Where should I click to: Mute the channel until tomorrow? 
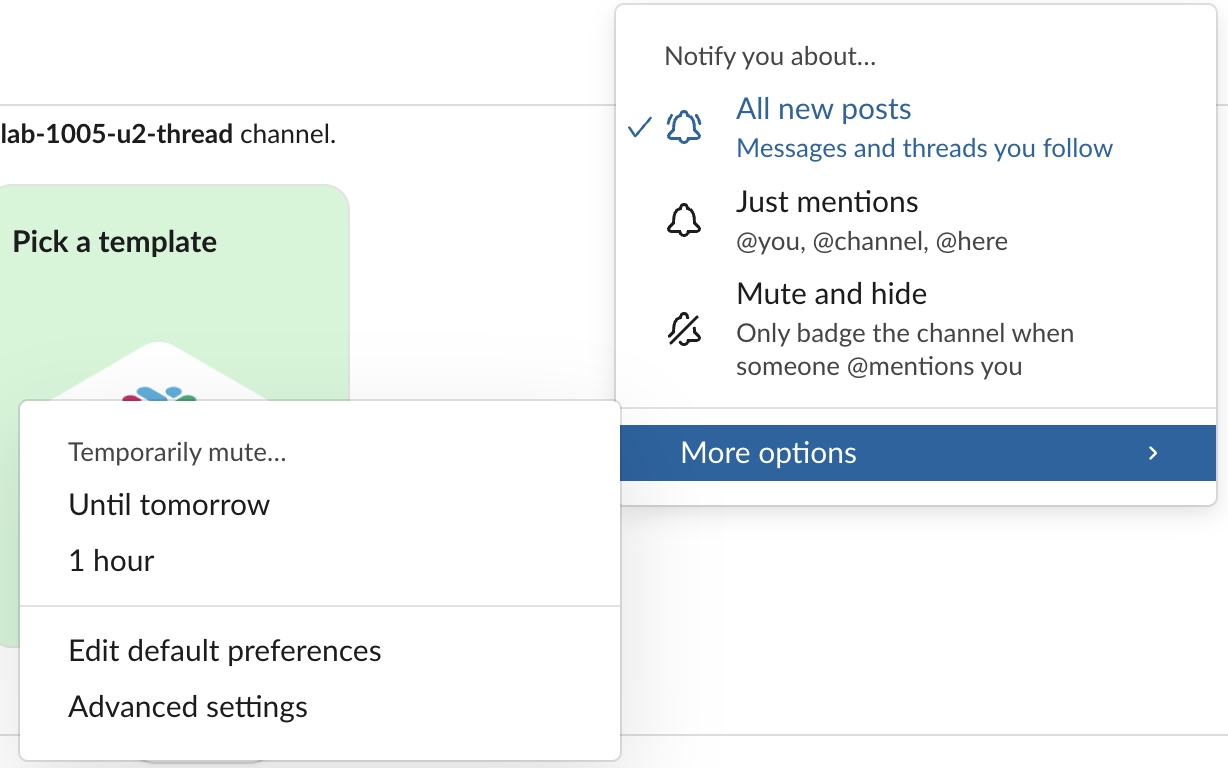click(x=320, y=505)
